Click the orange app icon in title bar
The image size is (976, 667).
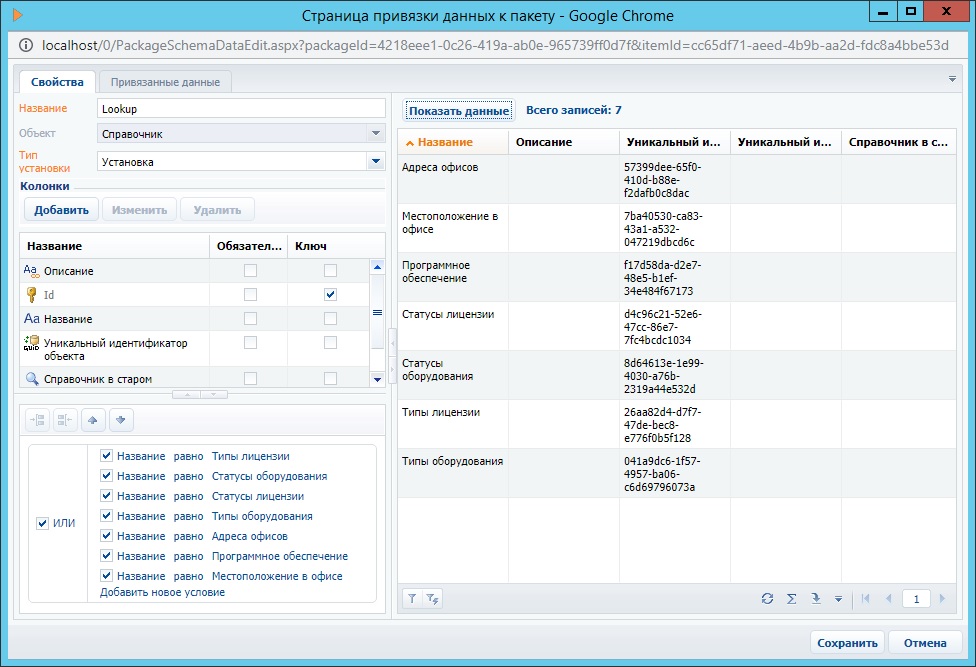coord(17,15)
